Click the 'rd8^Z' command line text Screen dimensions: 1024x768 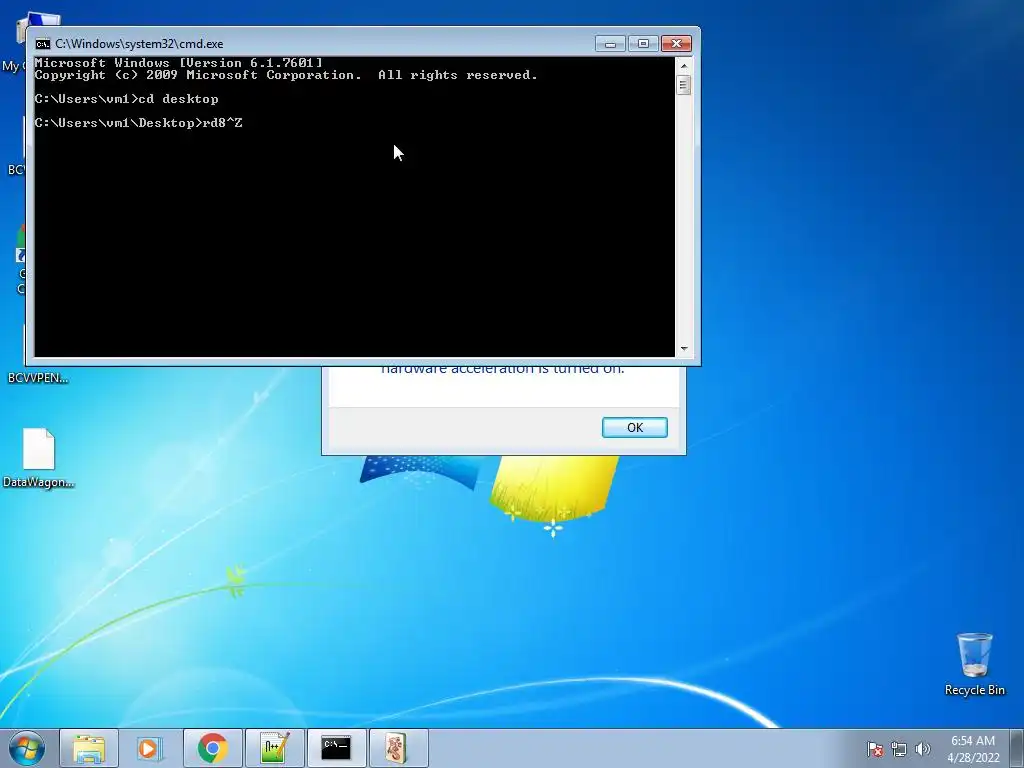[223, 123]
